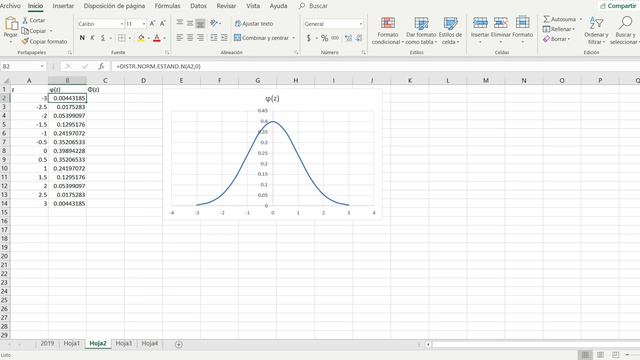640x360 pixels.
Task: Open Borrar clear dropdown
Action: tap(556, 39)
